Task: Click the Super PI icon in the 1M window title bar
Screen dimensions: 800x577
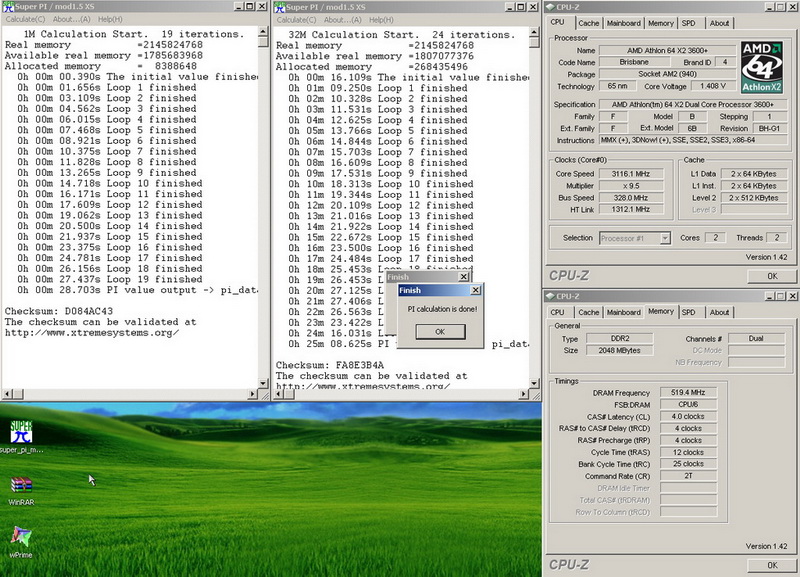Action: pos(8,7)
